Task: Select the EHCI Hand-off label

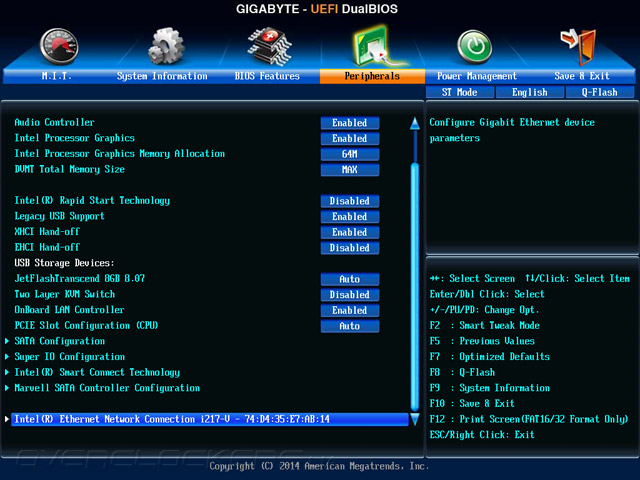Action: tap(47, 247)
